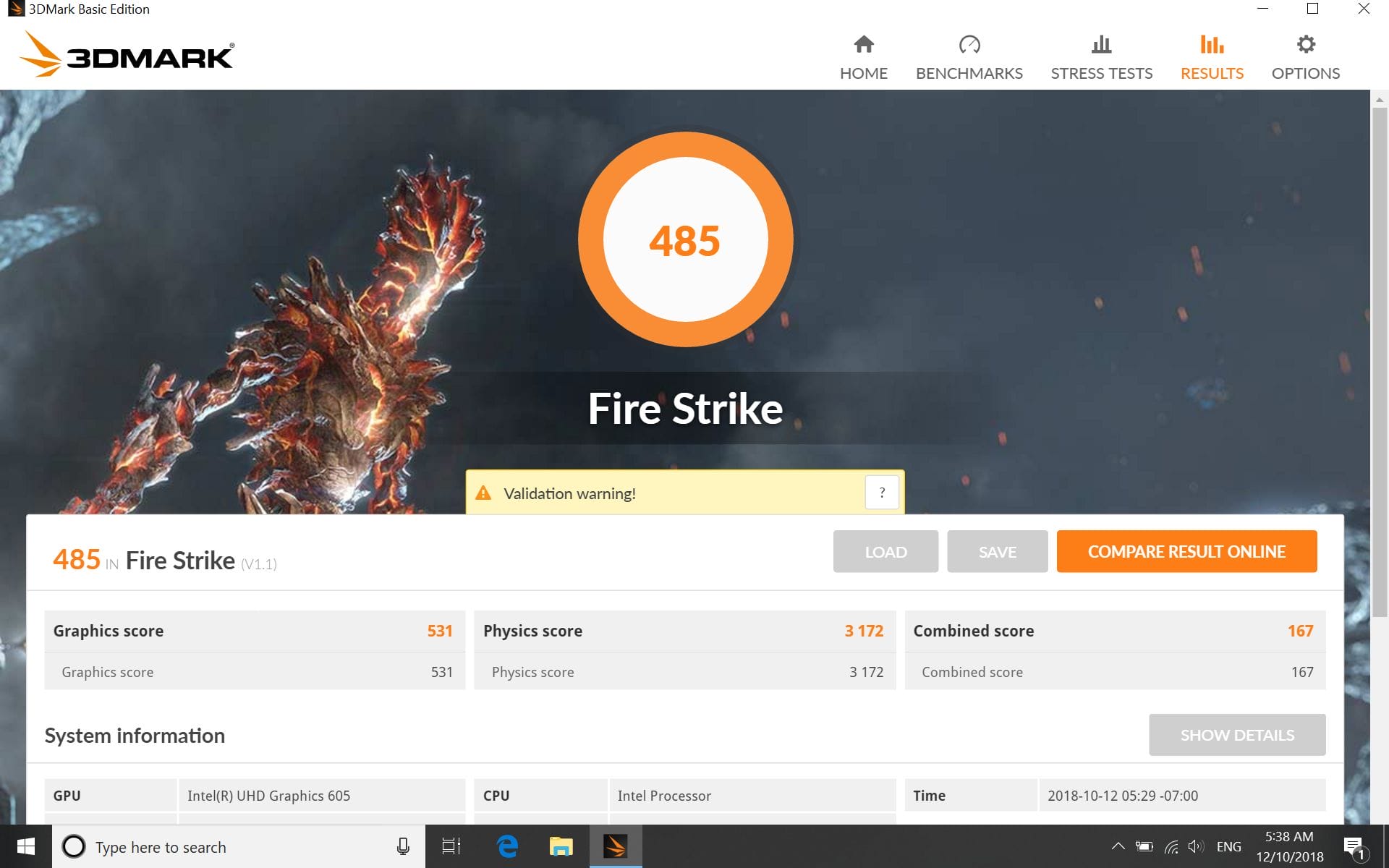Open File Explorer from taskbar

click(x=561, y=846)
